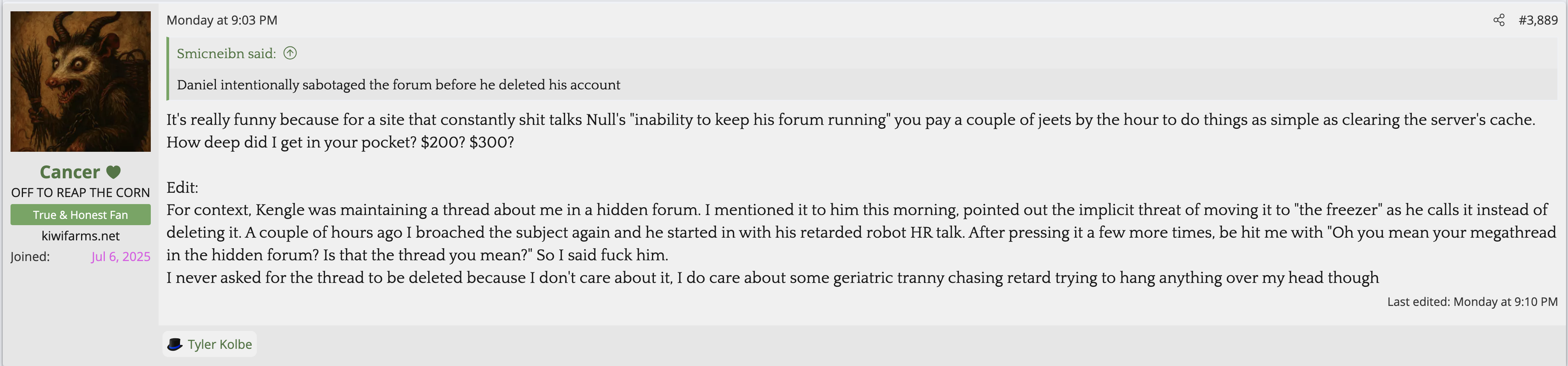Click the Jul 6, 2025 join date
Image resolution: width=1568 pixels, height=366 pixels.
(120, 256)
